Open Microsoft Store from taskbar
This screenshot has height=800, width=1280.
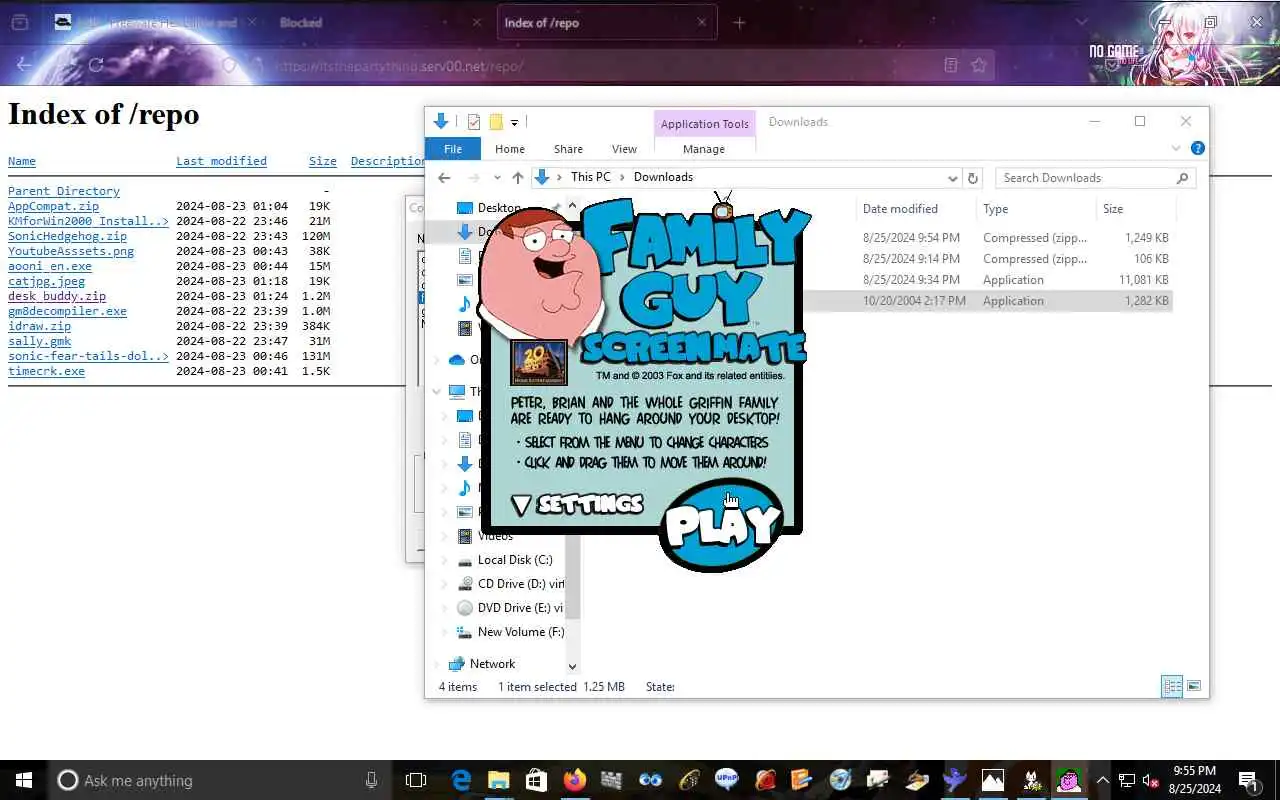click(536, 780)
